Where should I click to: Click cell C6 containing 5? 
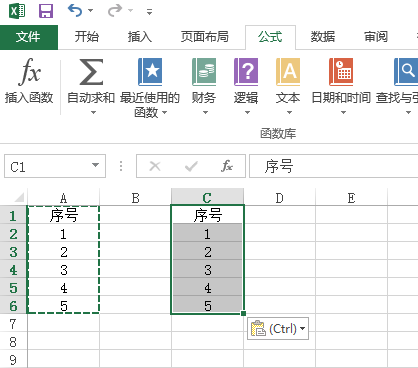click(x=207, y=305)
